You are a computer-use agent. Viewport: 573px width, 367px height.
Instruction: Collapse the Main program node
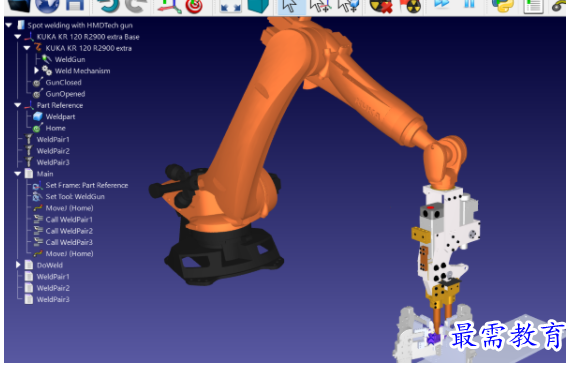[18, 174]
